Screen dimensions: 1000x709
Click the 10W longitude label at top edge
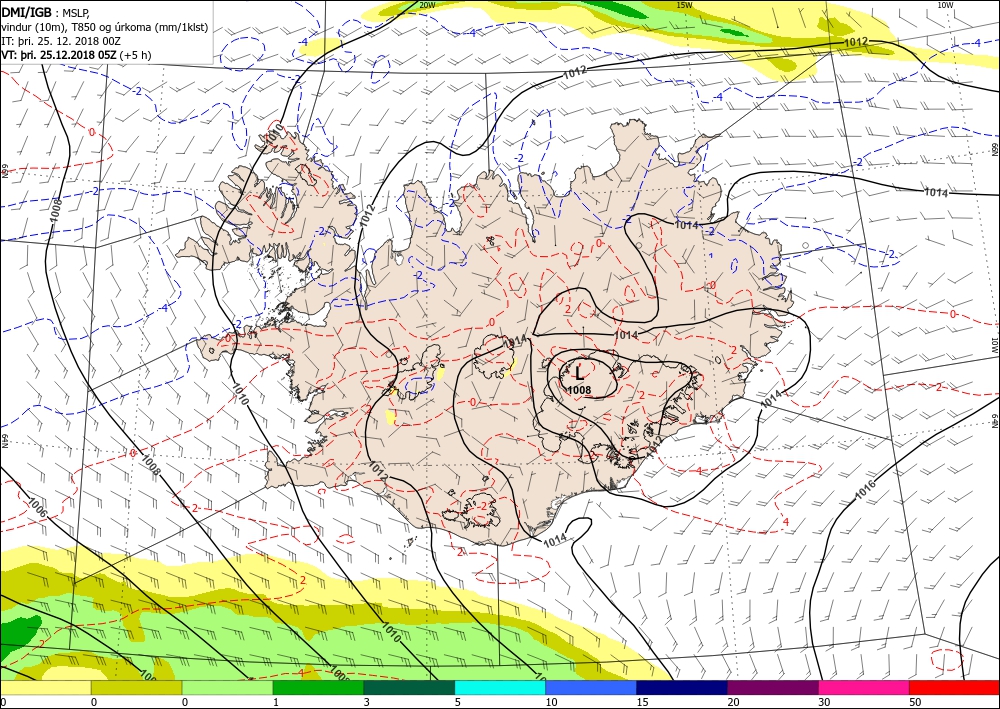point(945,5)
